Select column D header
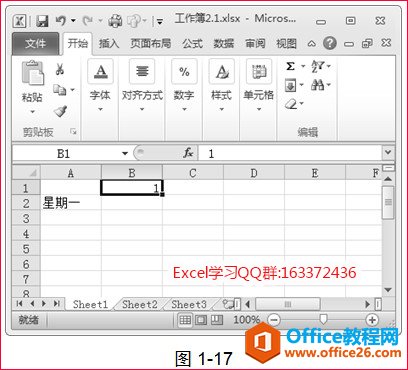The height and width of the screenshot is (370, 408). point(254,173)
